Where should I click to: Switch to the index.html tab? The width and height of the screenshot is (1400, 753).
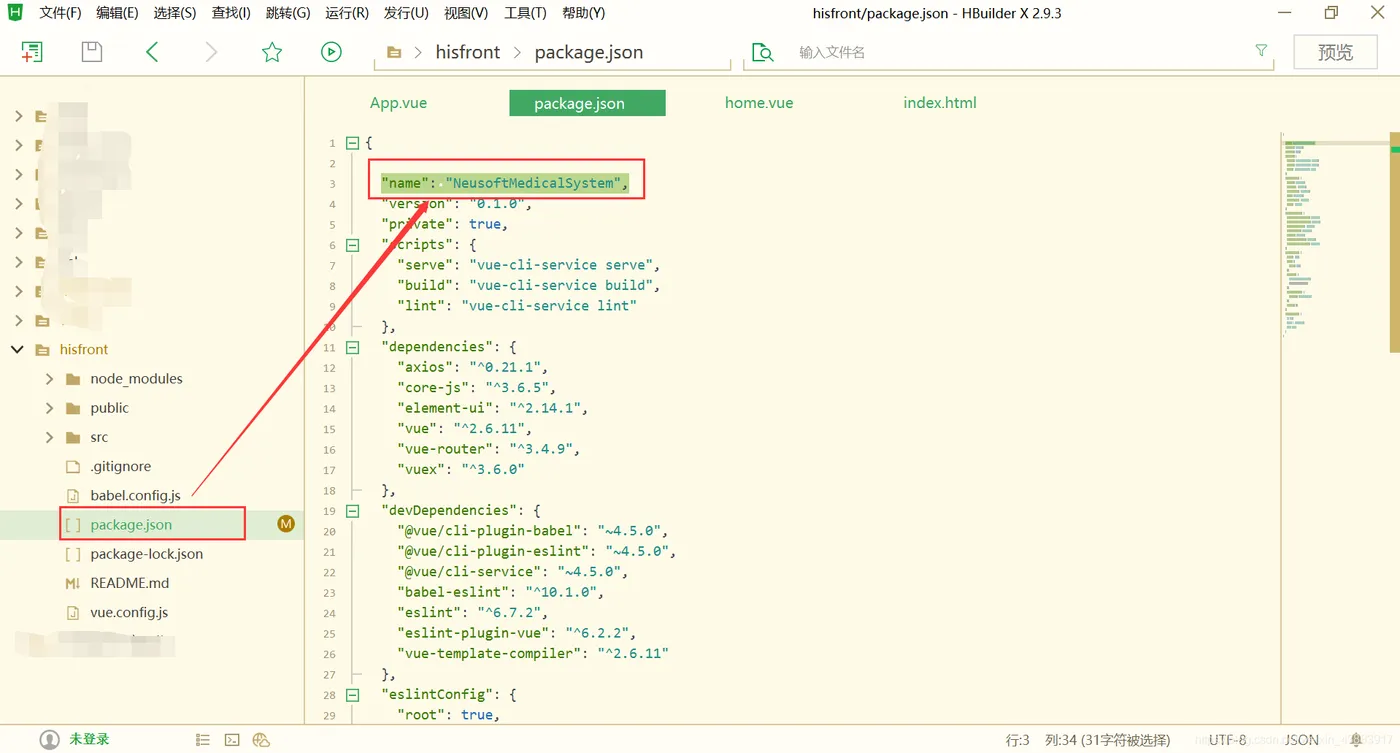[x=940, y=103]
